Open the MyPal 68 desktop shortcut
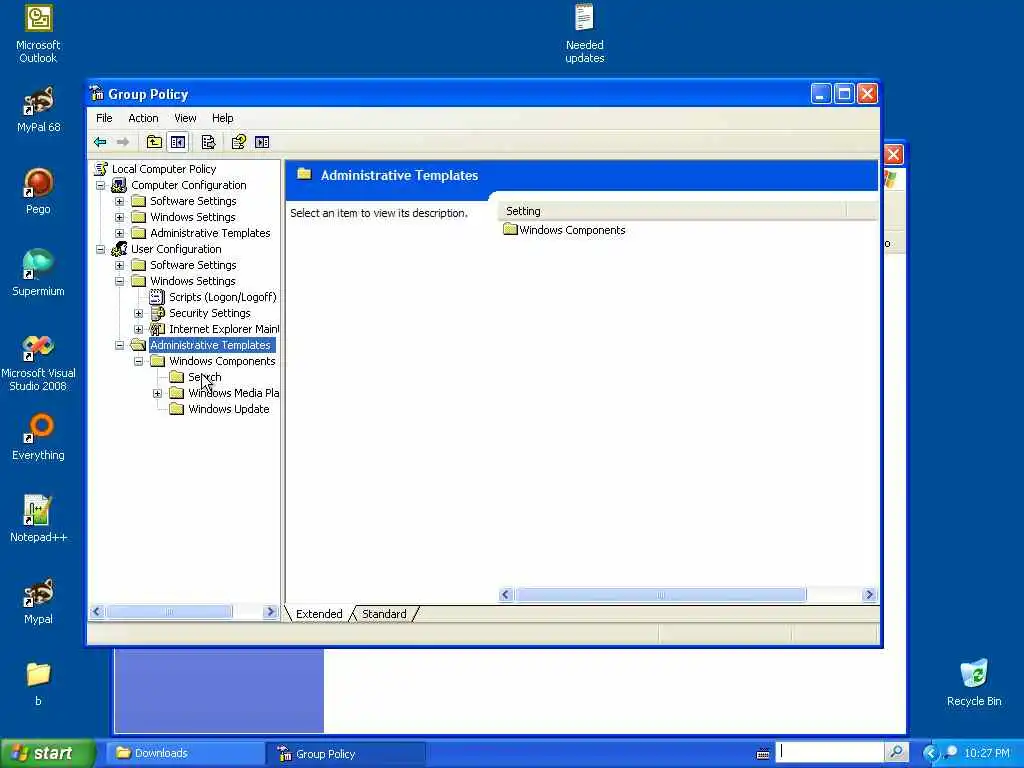The image size is (1024, 768). [x=38, y=110]
